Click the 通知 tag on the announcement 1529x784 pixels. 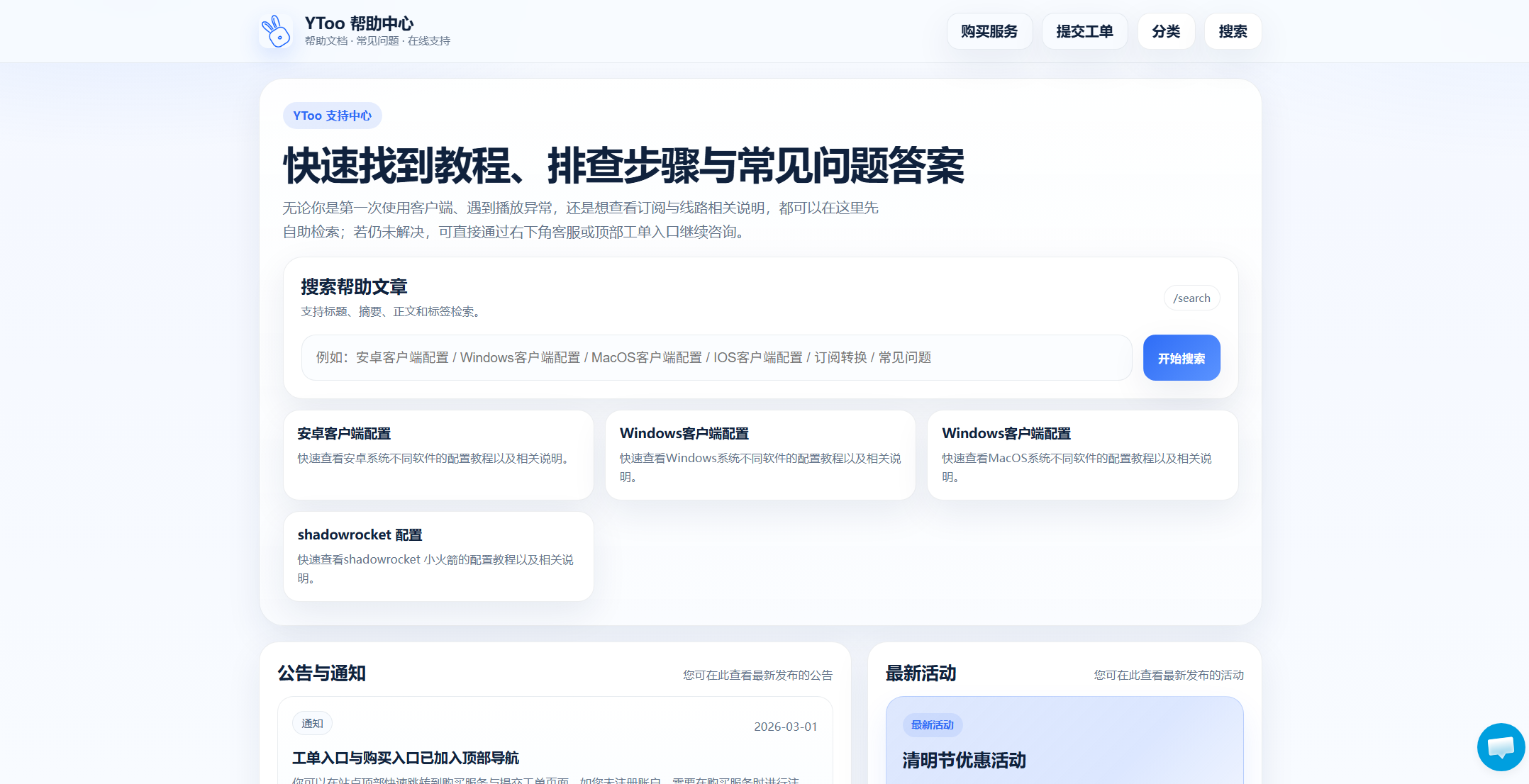click(312, 723)
